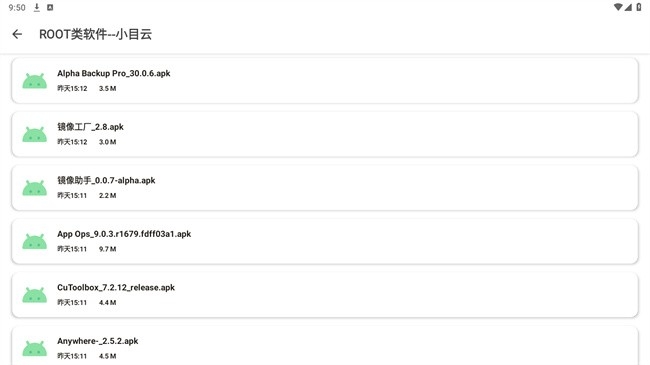Select CuToolbox_7.2.12_release.apk file name
The width and height of the screenshot is (650, 365).
pos(116,287)
